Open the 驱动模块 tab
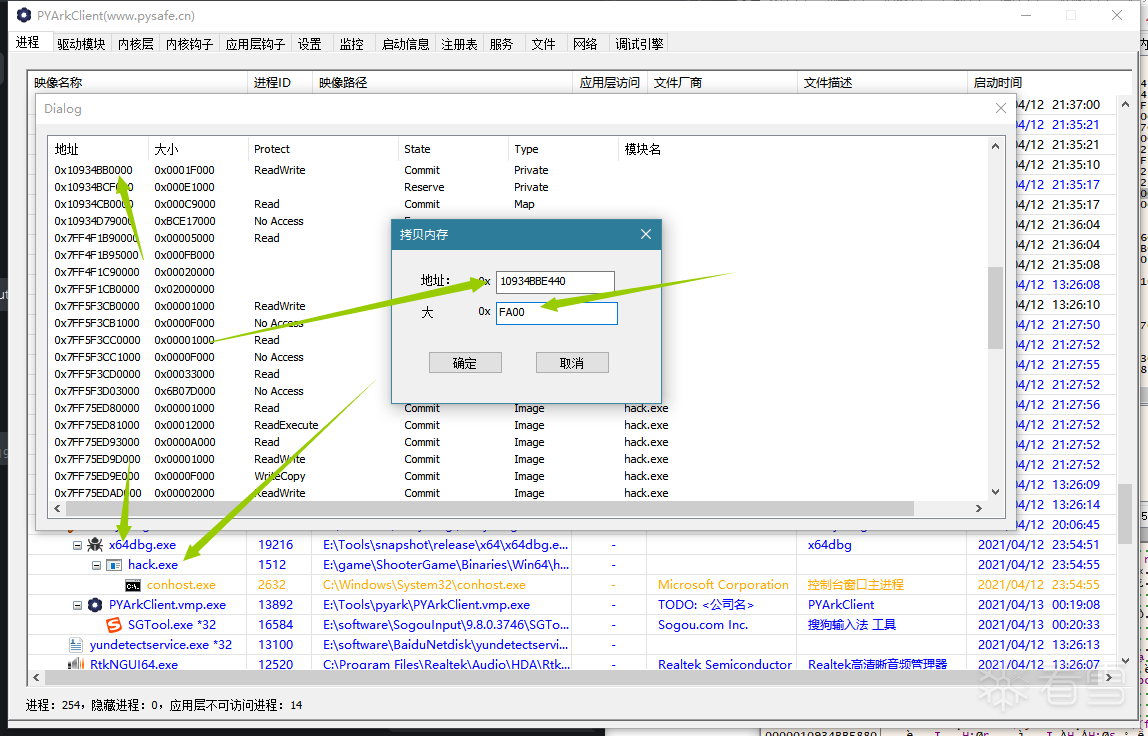 pos(81,44)
